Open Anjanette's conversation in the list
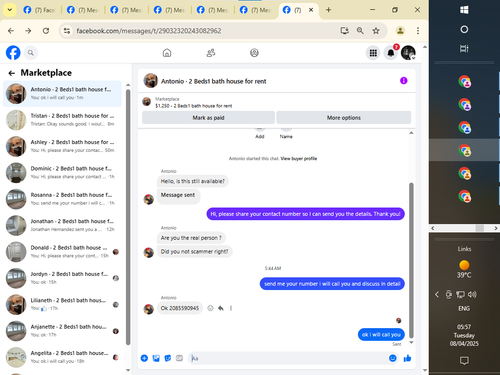 (62, 331)
